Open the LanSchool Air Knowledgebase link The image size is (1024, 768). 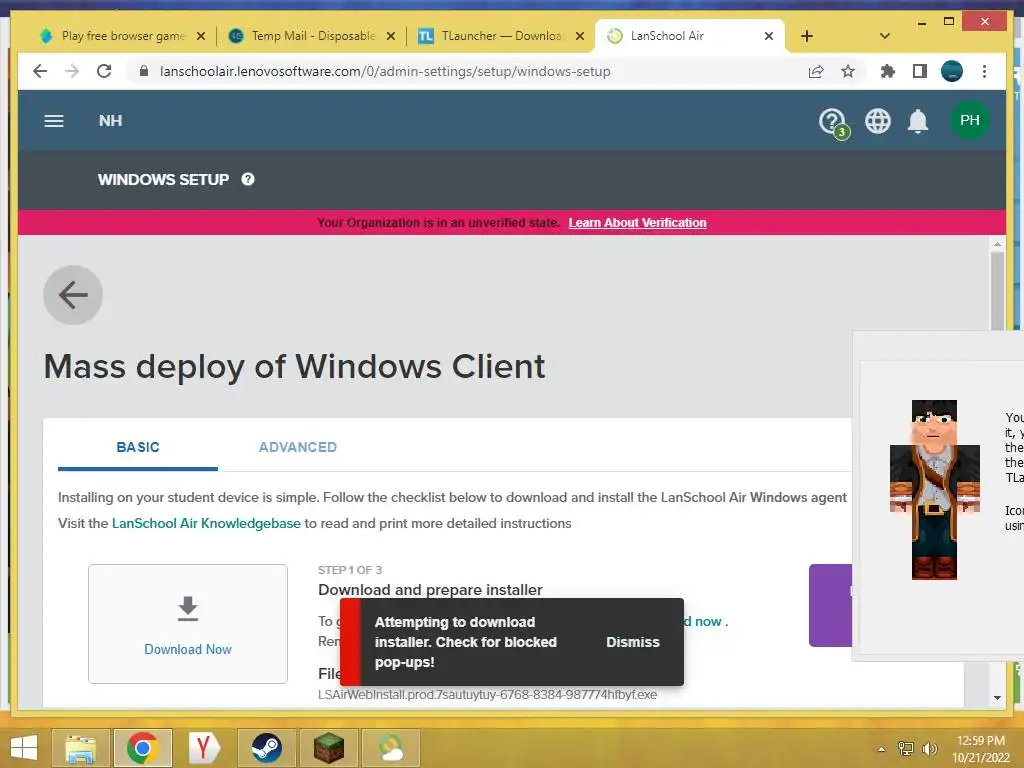[x=206, y=523]
